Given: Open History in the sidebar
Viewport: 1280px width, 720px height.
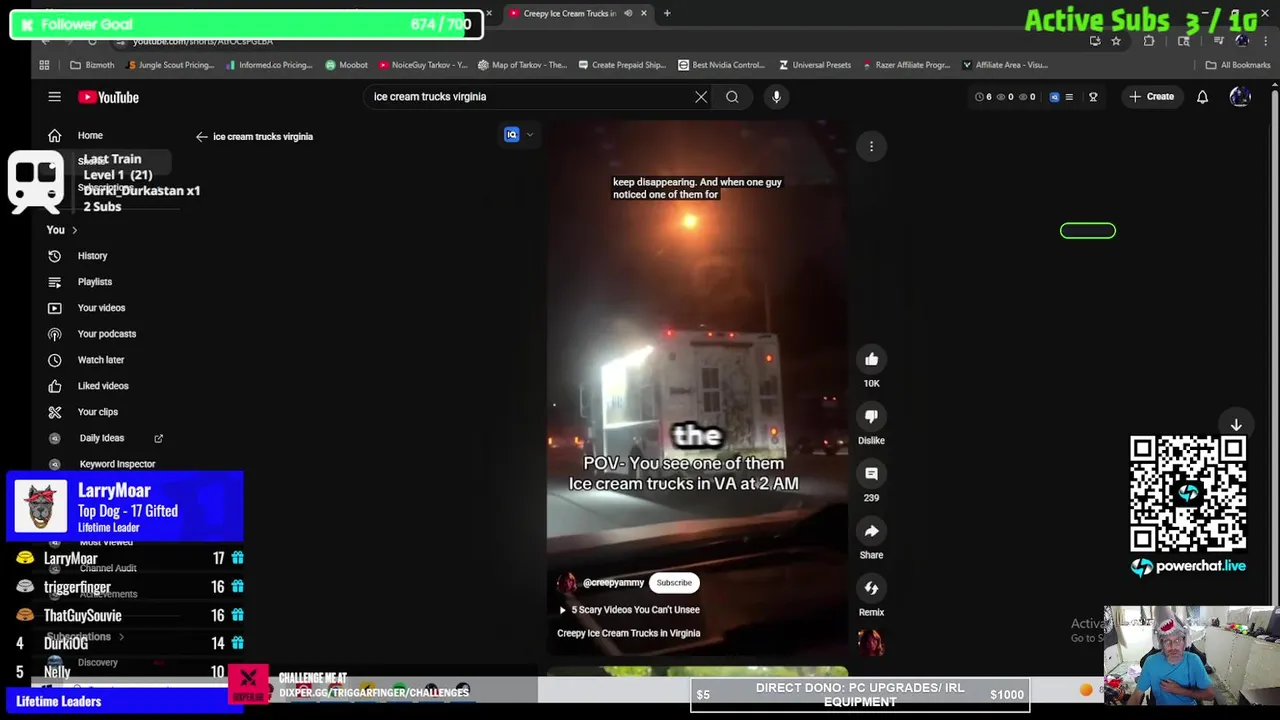Looking at the screenshot, I should click(x=92, y=256).
